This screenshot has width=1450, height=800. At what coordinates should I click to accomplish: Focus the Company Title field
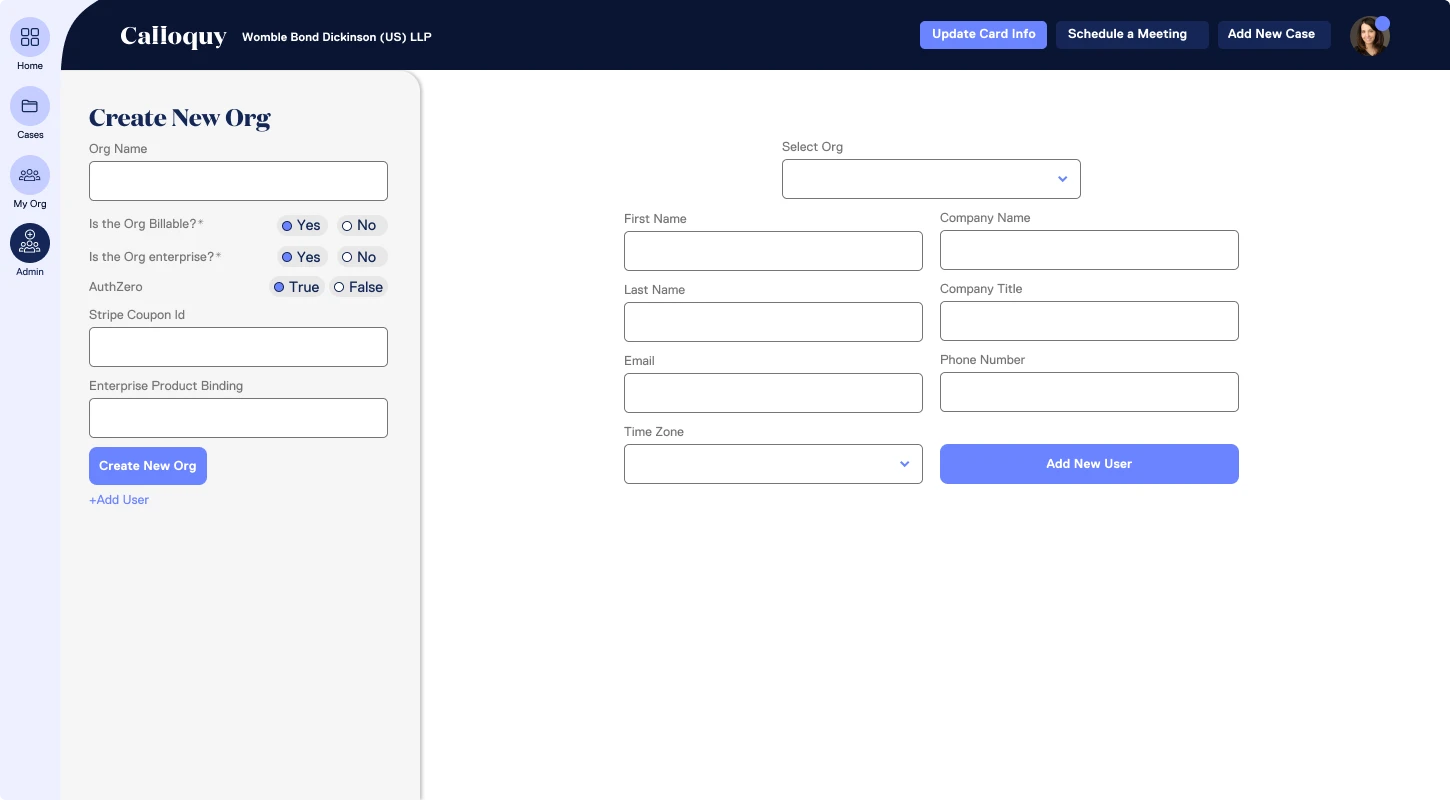[x=1089, y=321]
